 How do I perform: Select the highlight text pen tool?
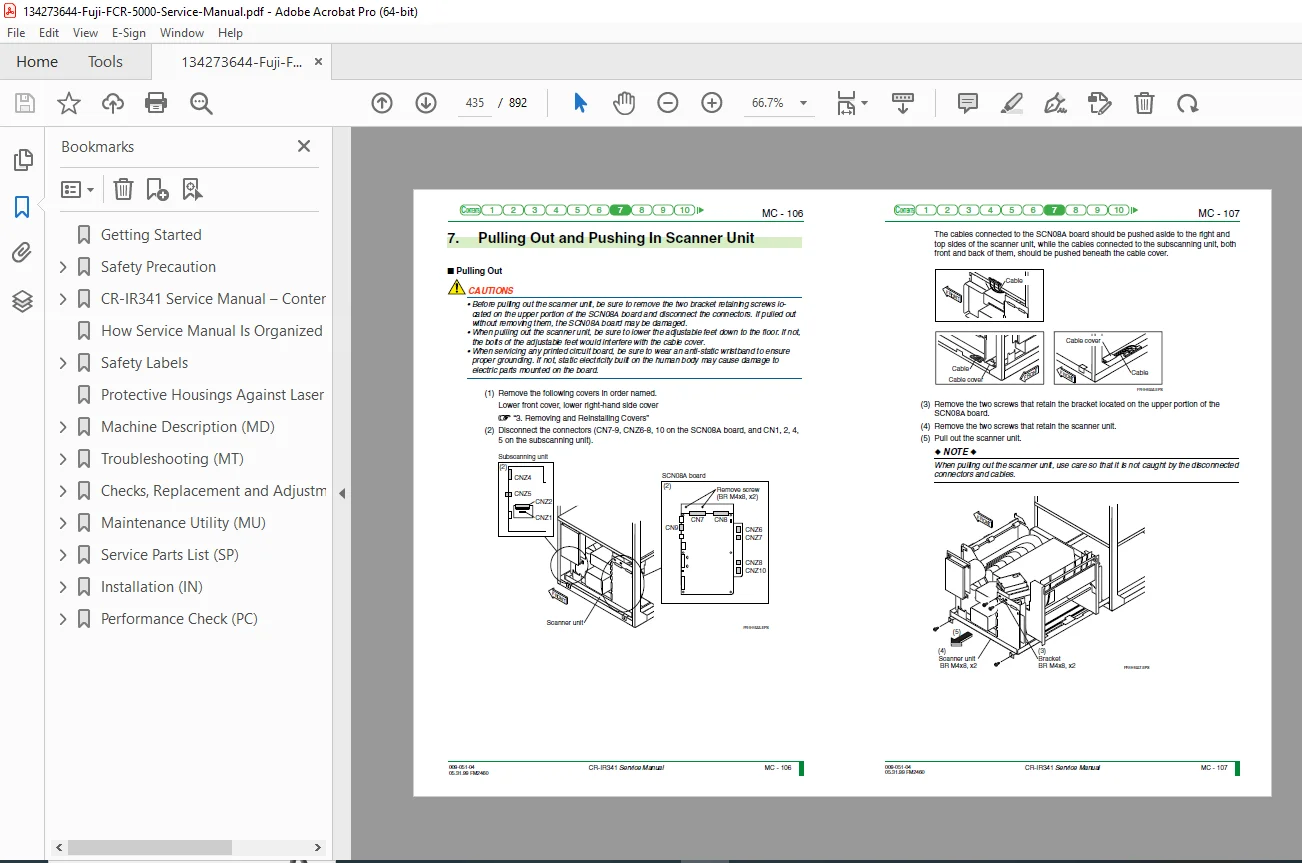tap(1011, 103)
